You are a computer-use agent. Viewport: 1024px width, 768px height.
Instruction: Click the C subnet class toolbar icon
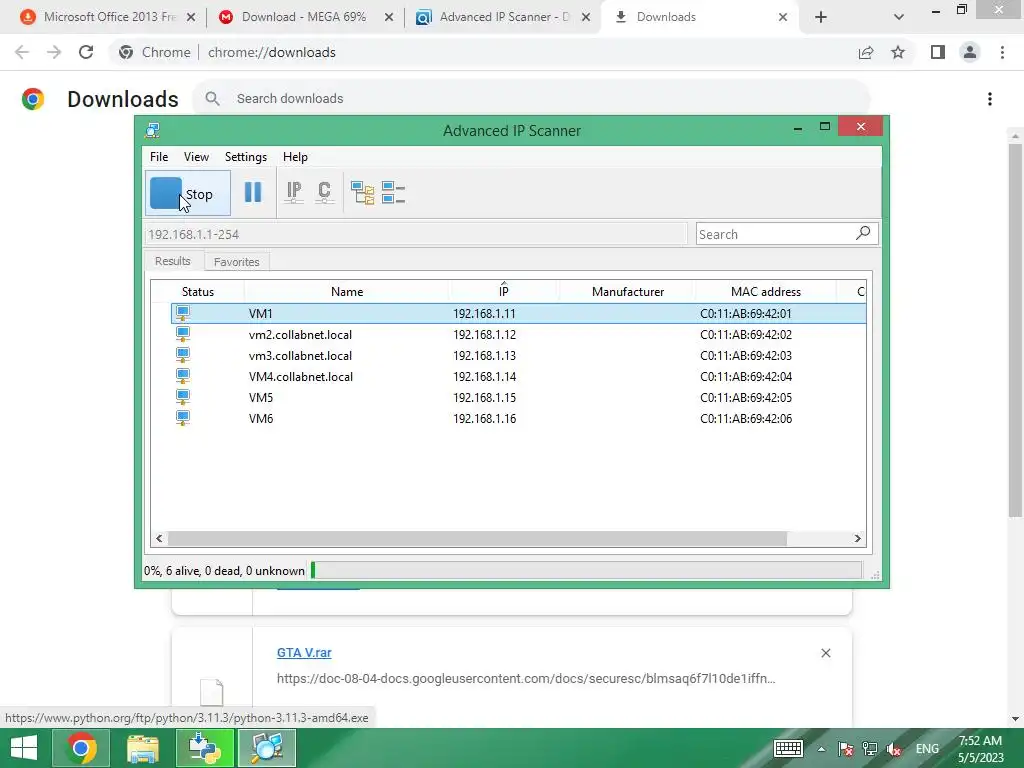click(324, 192)
